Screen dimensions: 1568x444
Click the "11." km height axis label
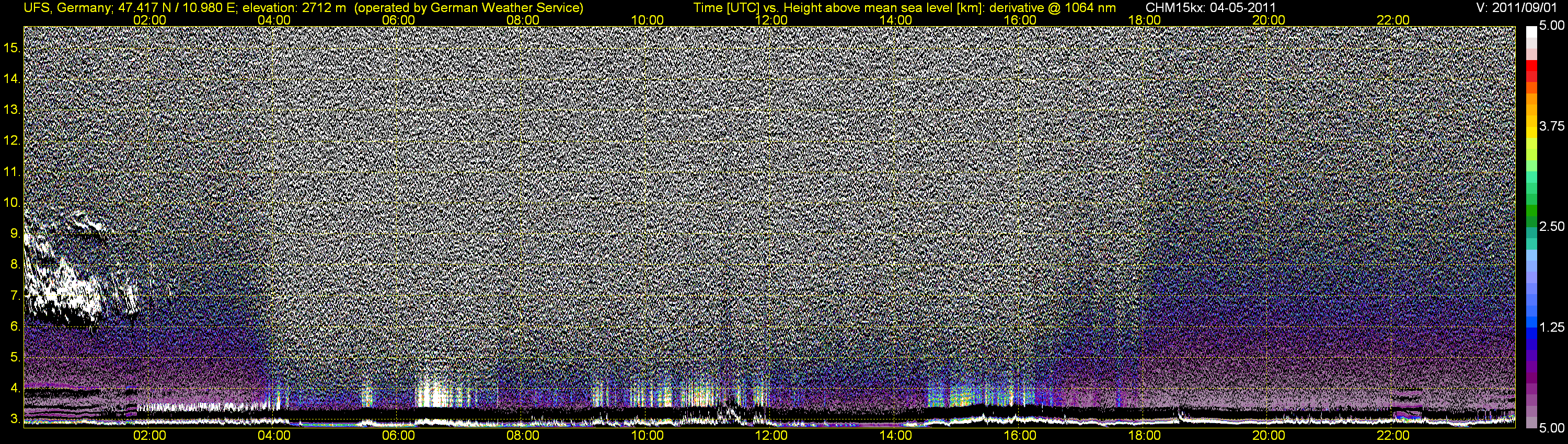(13, 172)
